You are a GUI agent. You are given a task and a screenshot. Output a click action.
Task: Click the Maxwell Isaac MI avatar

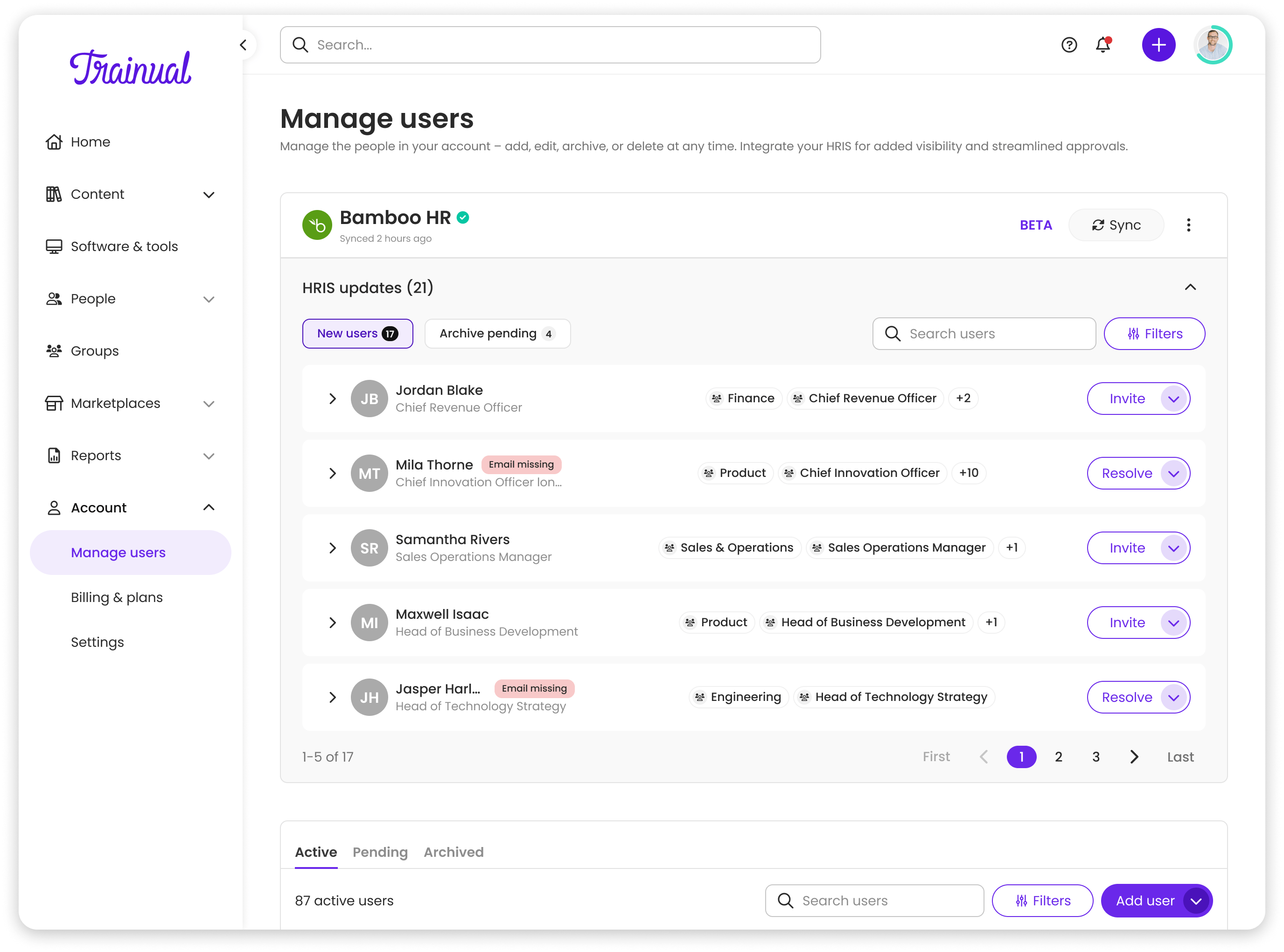click(369, 623)
